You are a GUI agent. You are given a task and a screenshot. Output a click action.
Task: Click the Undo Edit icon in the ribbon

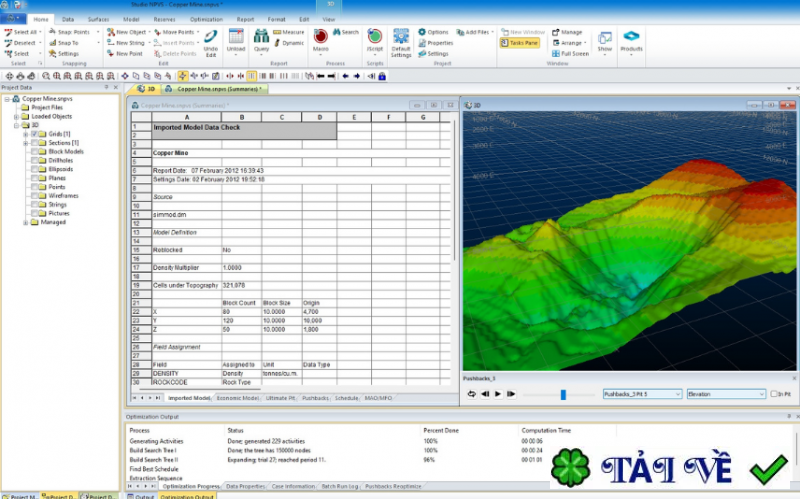point(211,38)
